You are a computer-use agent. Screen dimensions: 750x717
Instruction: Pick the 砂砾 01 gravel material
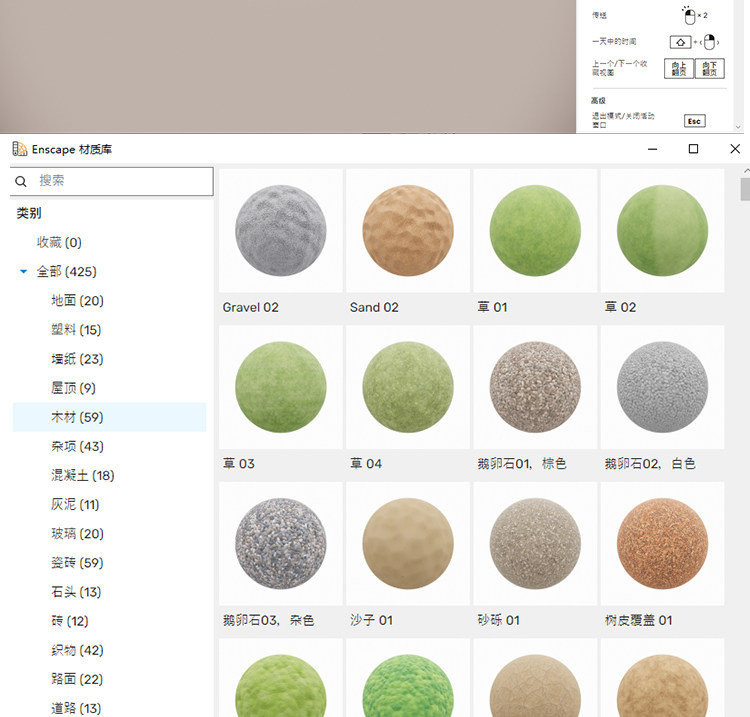[535, 543]
